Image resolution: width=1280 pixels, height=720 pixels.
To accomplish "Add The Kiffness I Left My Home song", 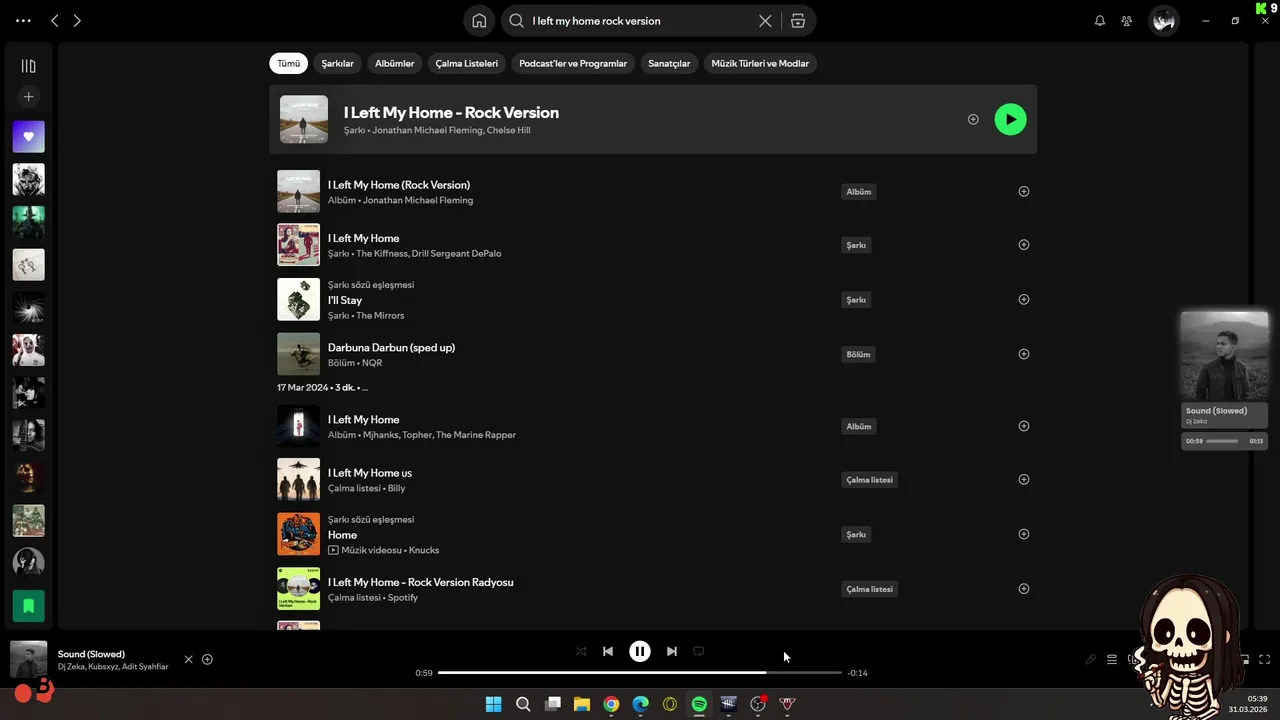I will [x=1023, y=244].
